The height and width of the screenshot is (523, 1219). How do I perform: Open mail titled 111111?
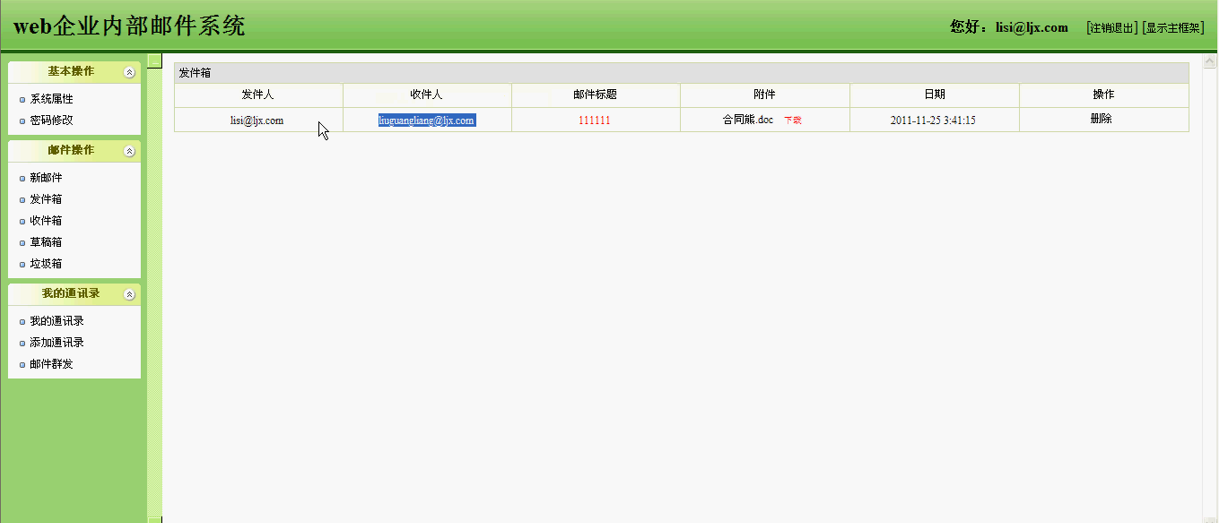tap(594, 120)
